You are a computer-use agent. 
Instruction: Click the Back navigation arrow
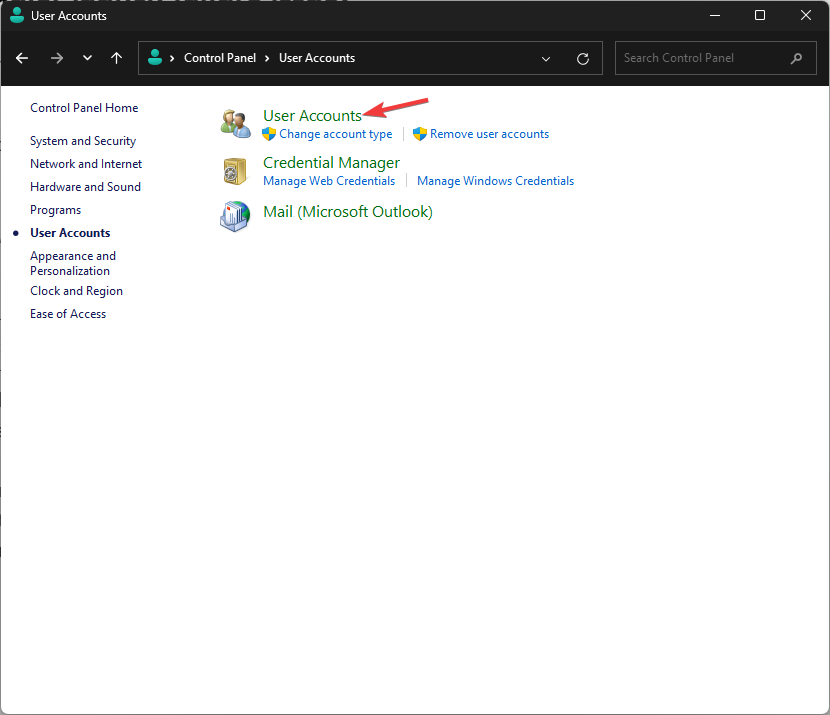pos(22,58)
